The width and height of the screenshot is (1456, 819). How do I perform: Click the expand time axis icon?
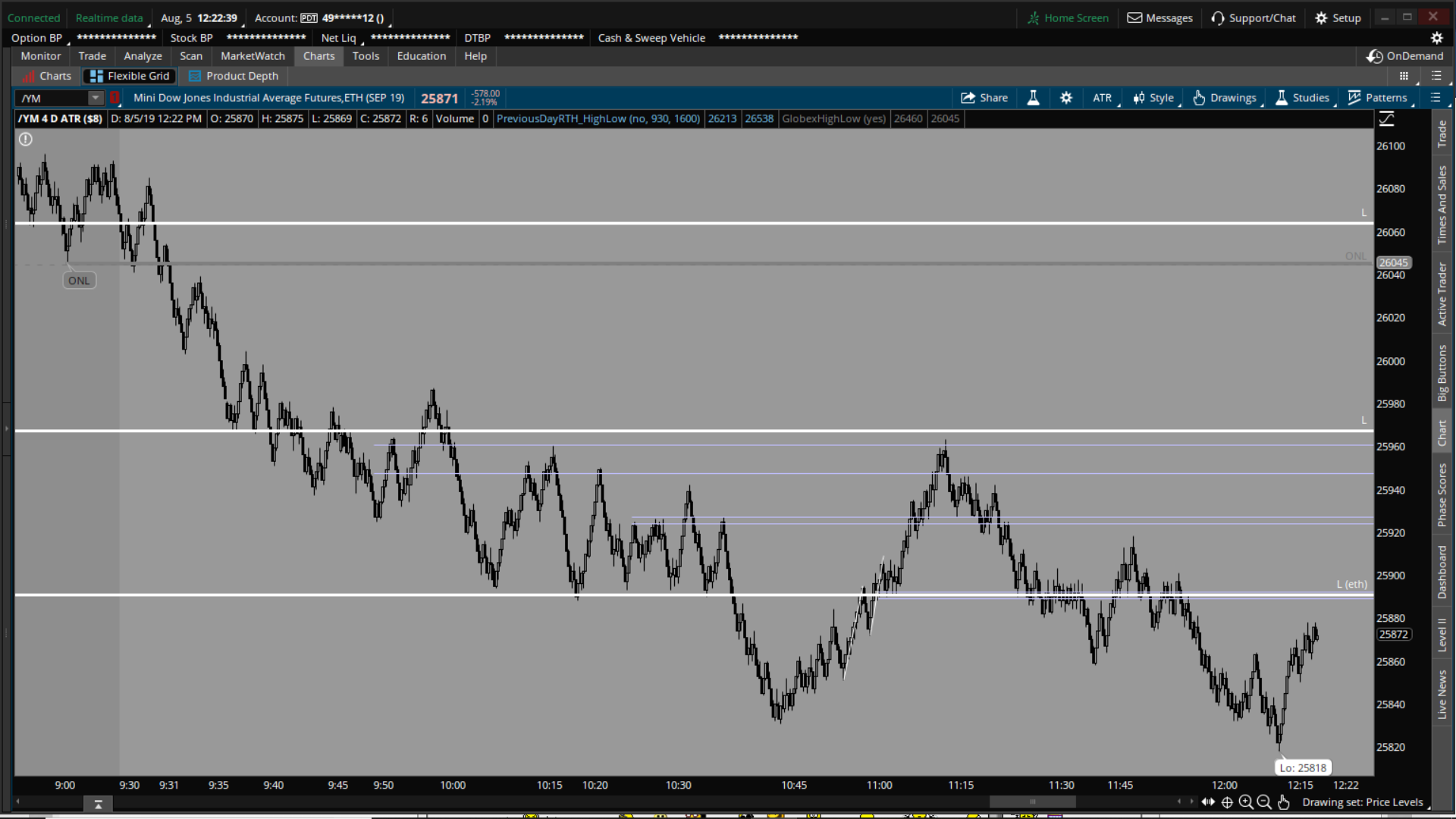1208,802
